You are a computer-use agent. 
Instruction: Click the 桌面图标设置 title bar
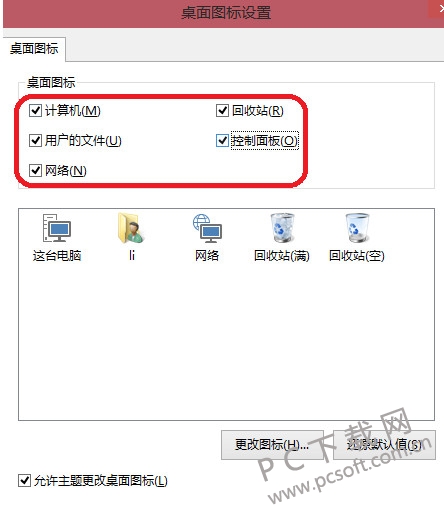(x=226, y=13)
